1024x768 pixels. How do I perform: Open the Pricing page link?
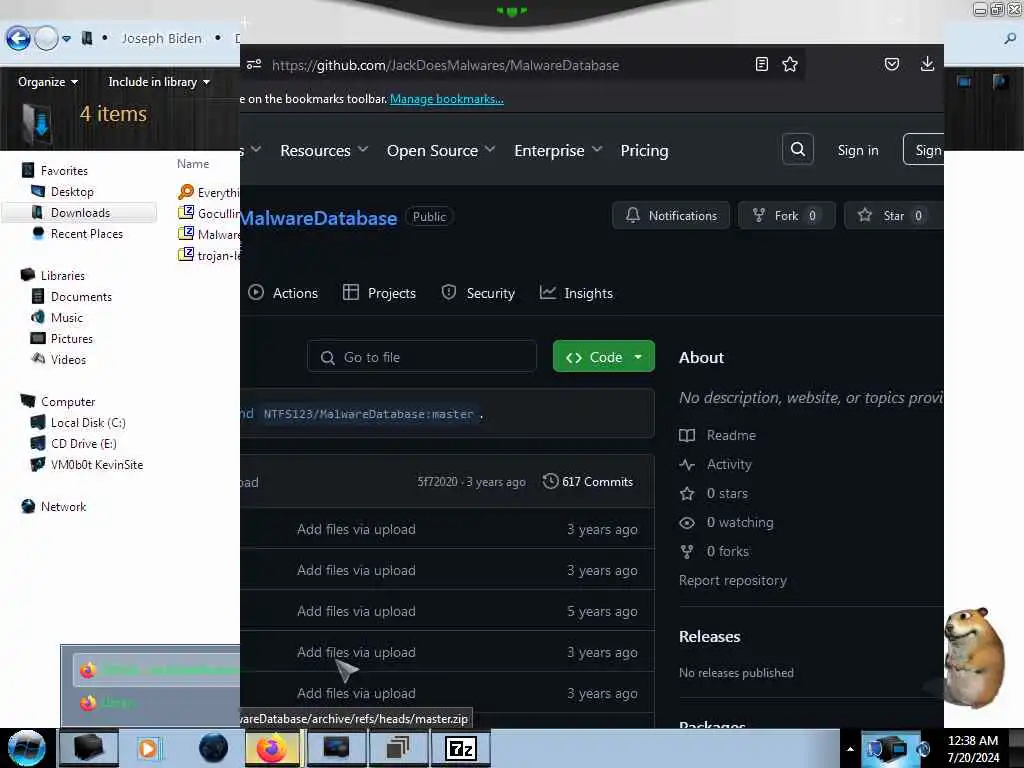(644, 151)
